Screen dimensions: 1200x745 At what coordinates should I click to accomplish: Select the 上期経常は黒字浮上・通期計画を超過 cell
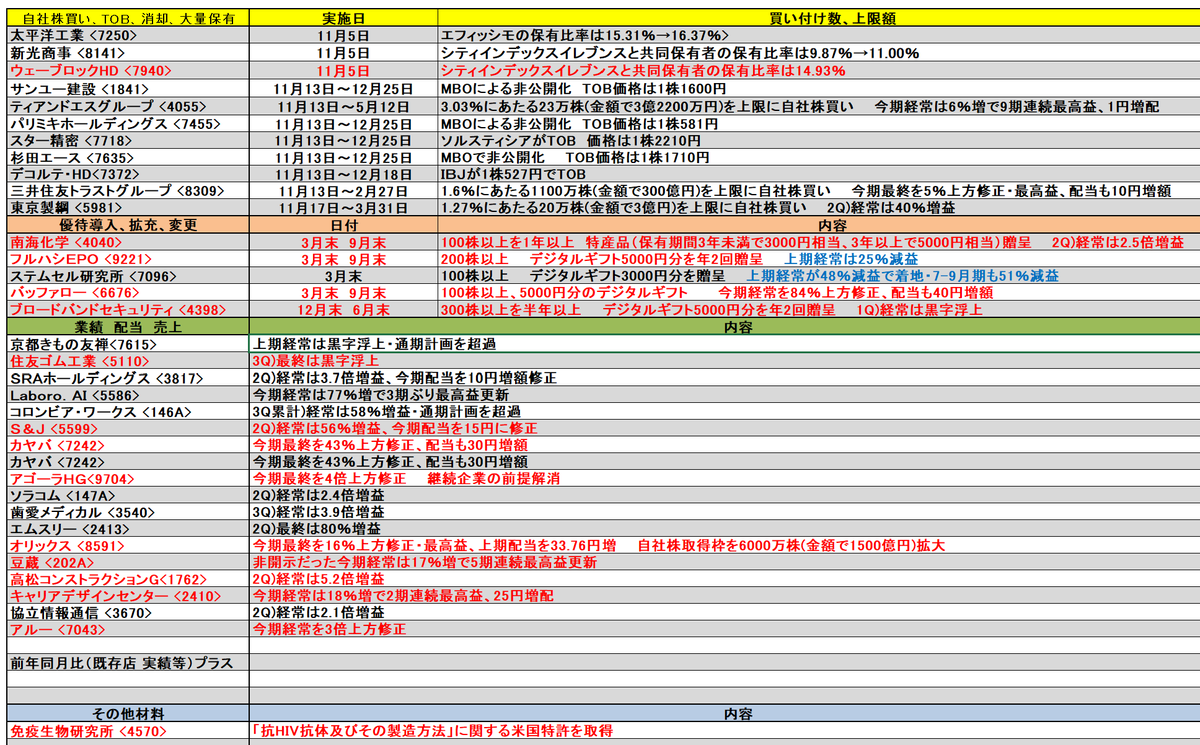pyautogui.click(x=724, y=343)
